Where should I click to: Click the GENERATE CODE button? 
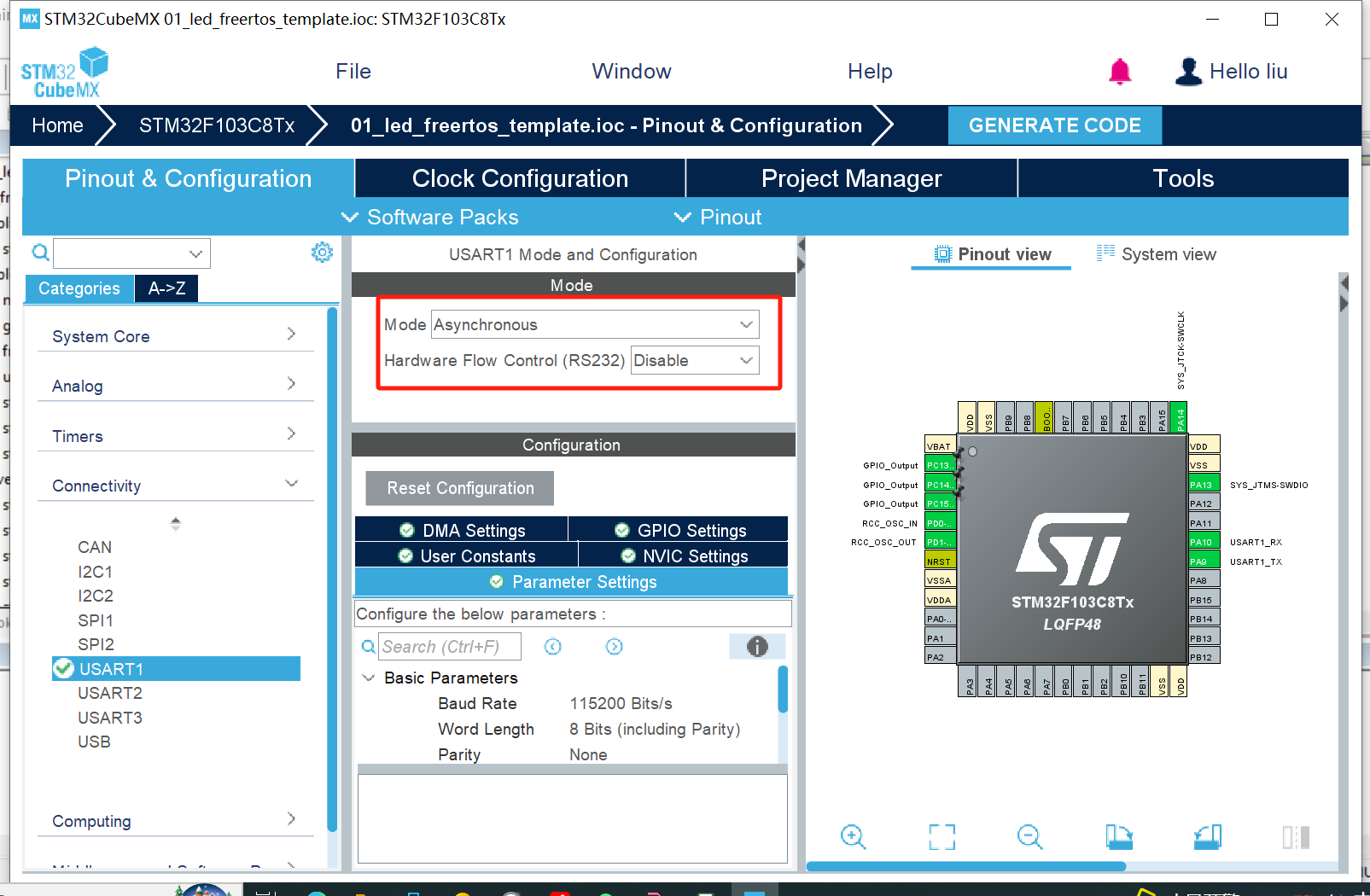pos(1054,125)
